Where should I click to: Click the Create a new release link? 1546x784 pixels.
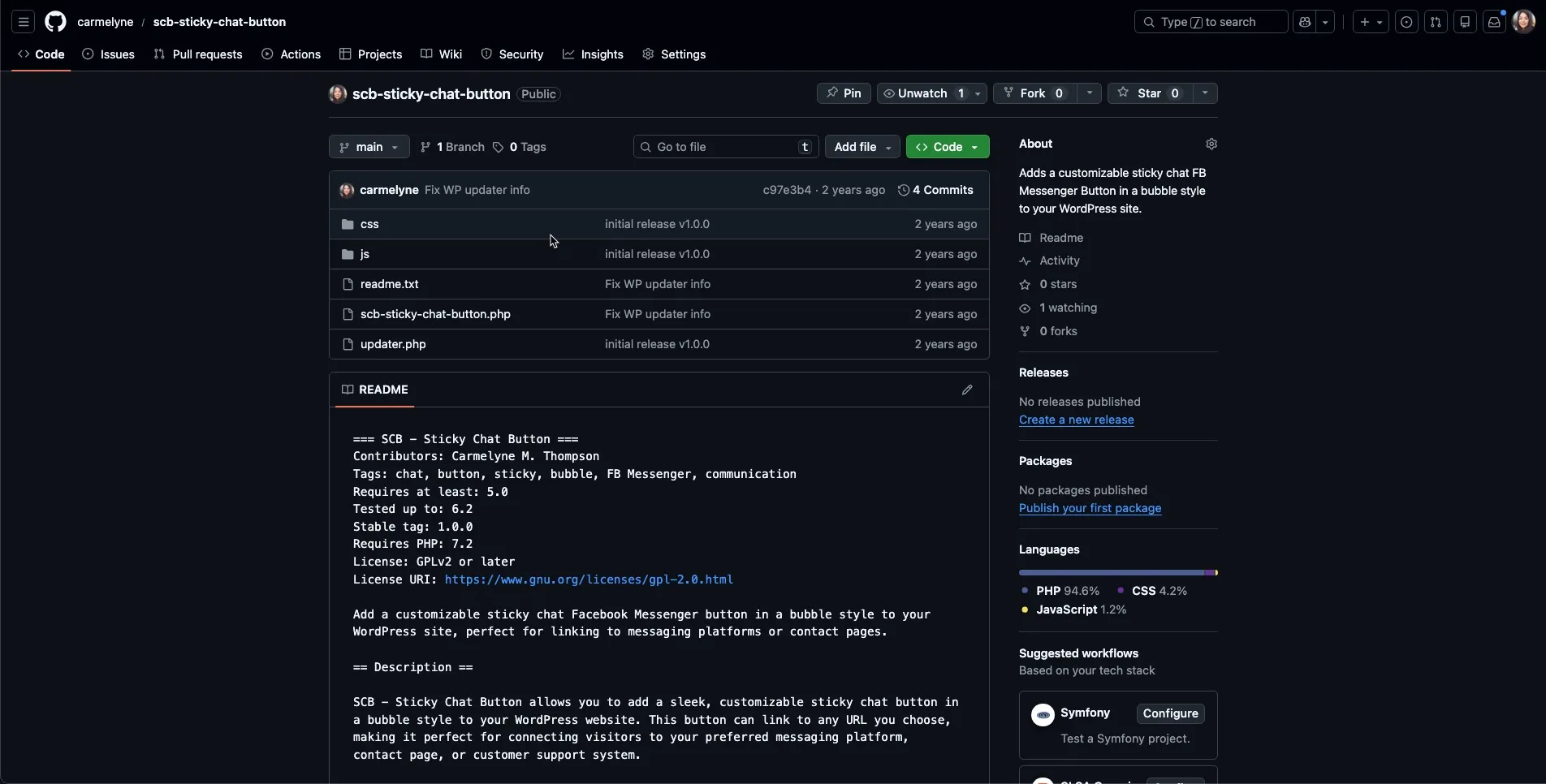click(1076, 420)
